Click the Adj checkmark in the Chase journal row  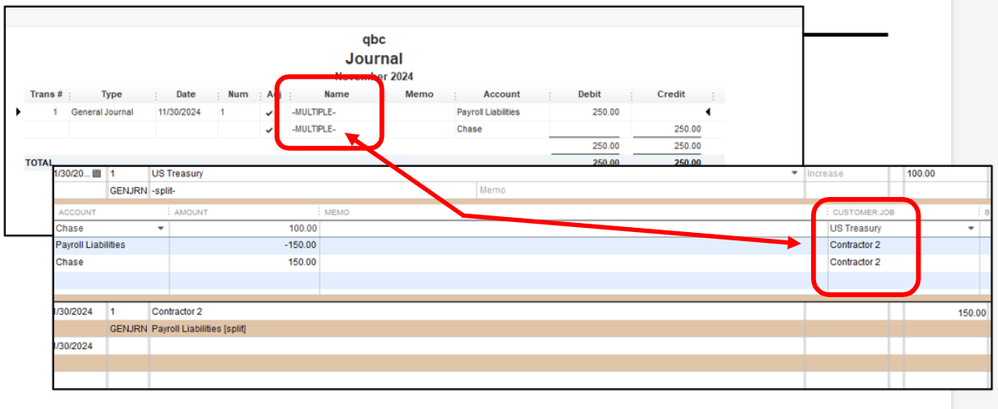(x=269, y=129)
